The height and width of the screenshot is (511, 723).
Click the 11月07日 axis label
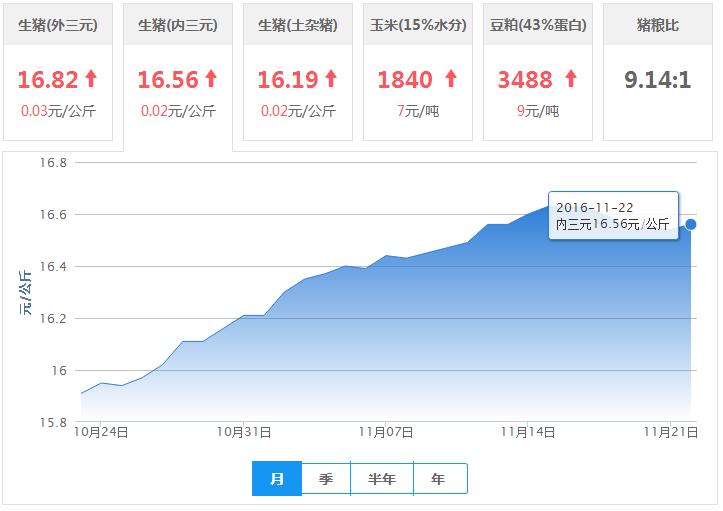click(386, 432)
